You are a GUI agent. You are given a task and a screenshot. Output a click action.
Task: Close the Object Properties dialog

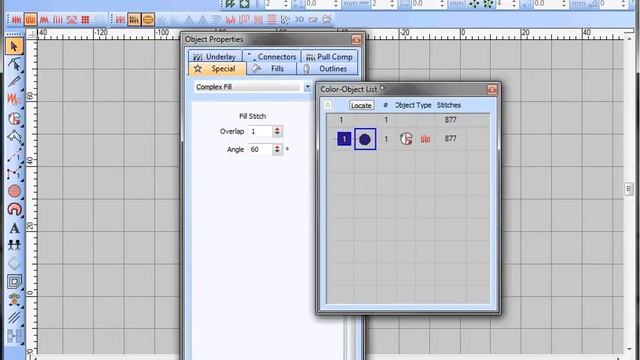356,39
